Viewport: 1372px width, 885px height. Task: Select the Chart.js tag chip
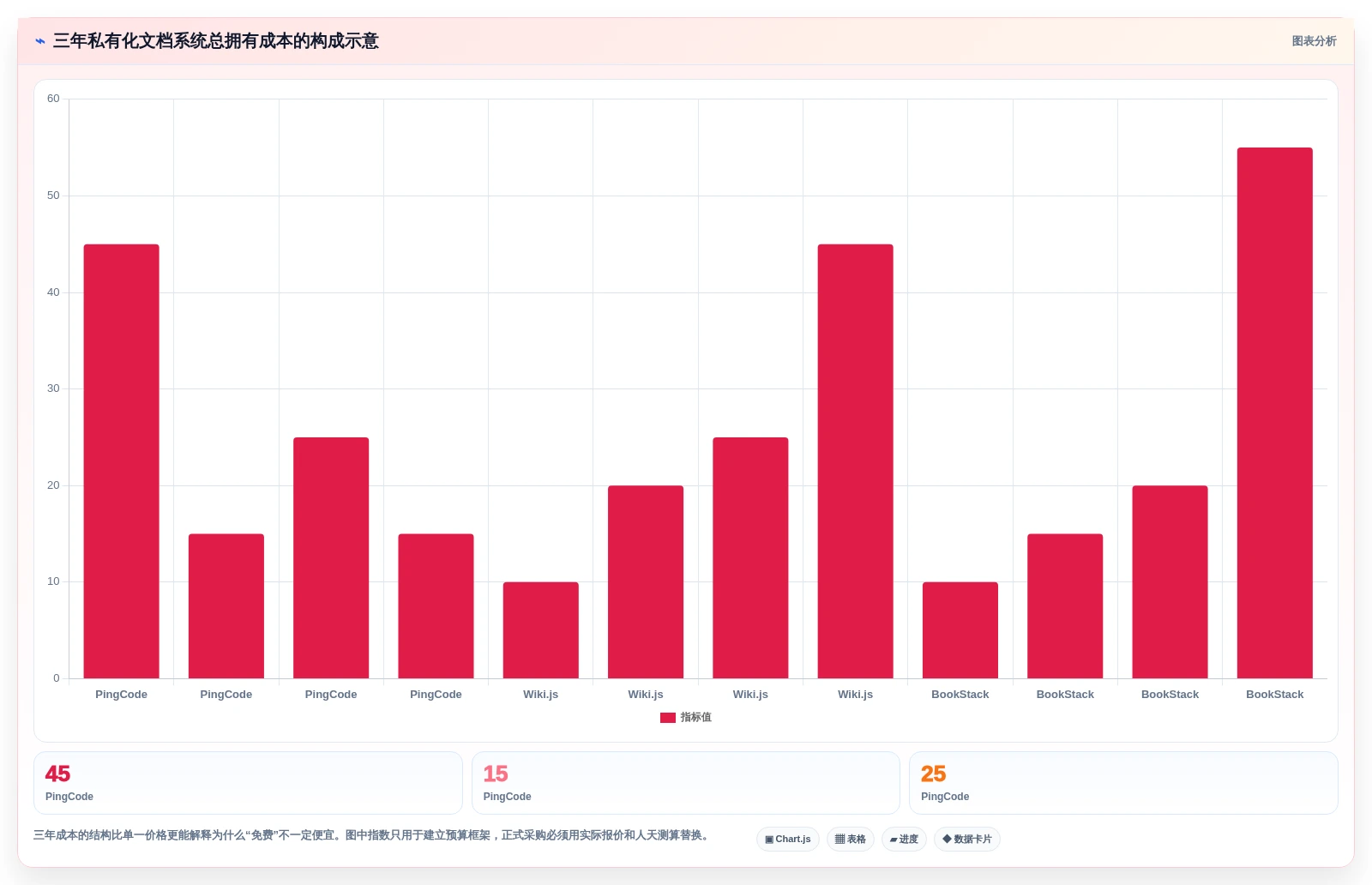pos(788,840)
